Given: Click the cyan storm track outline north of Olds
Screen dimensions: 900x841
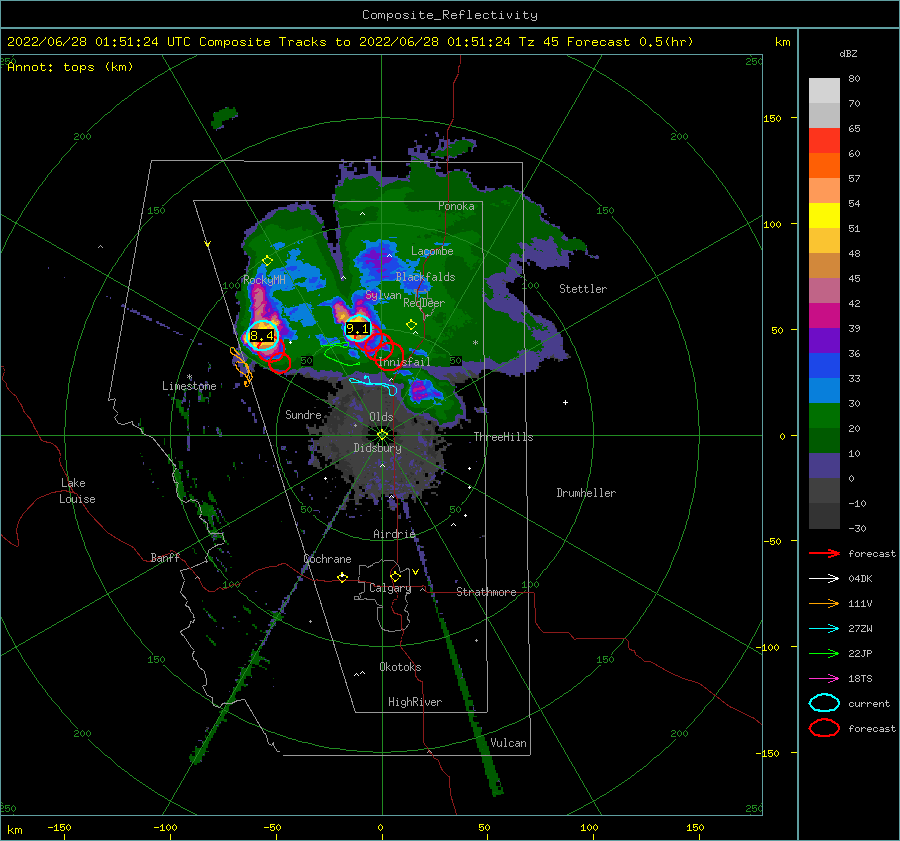Looking at the screenshot, I should [374, 385].
